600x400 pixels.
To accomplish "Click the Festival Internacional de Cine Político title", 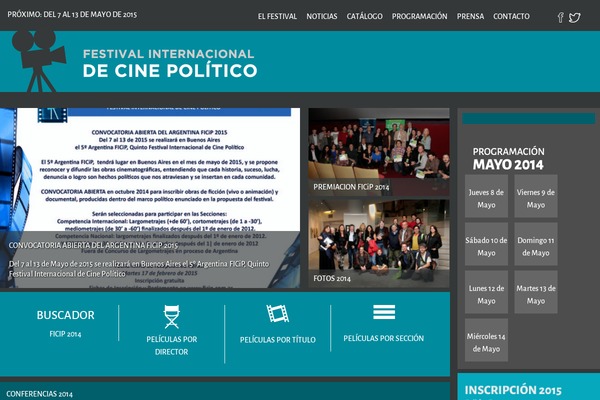I will click(x=170, y=63).
